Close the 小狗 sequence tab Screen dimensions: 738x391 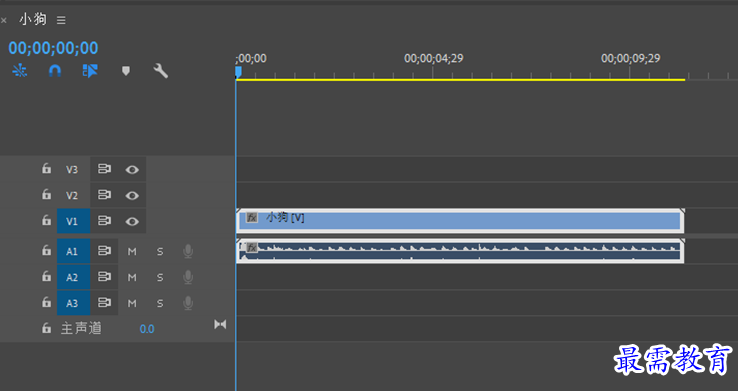tap(4, 21)
